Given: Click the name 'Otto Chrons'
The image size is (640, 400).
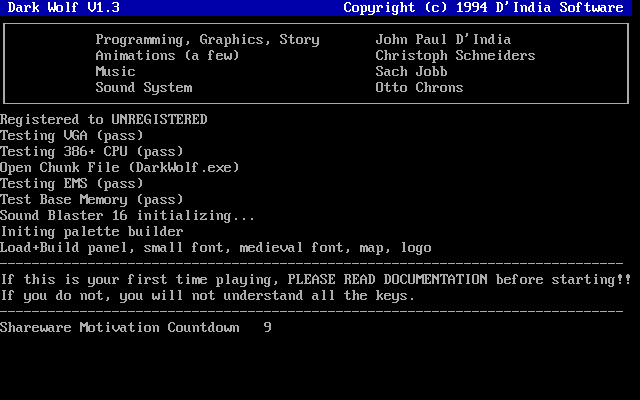Looking at the screenshot, I should (x=419, y=87).
